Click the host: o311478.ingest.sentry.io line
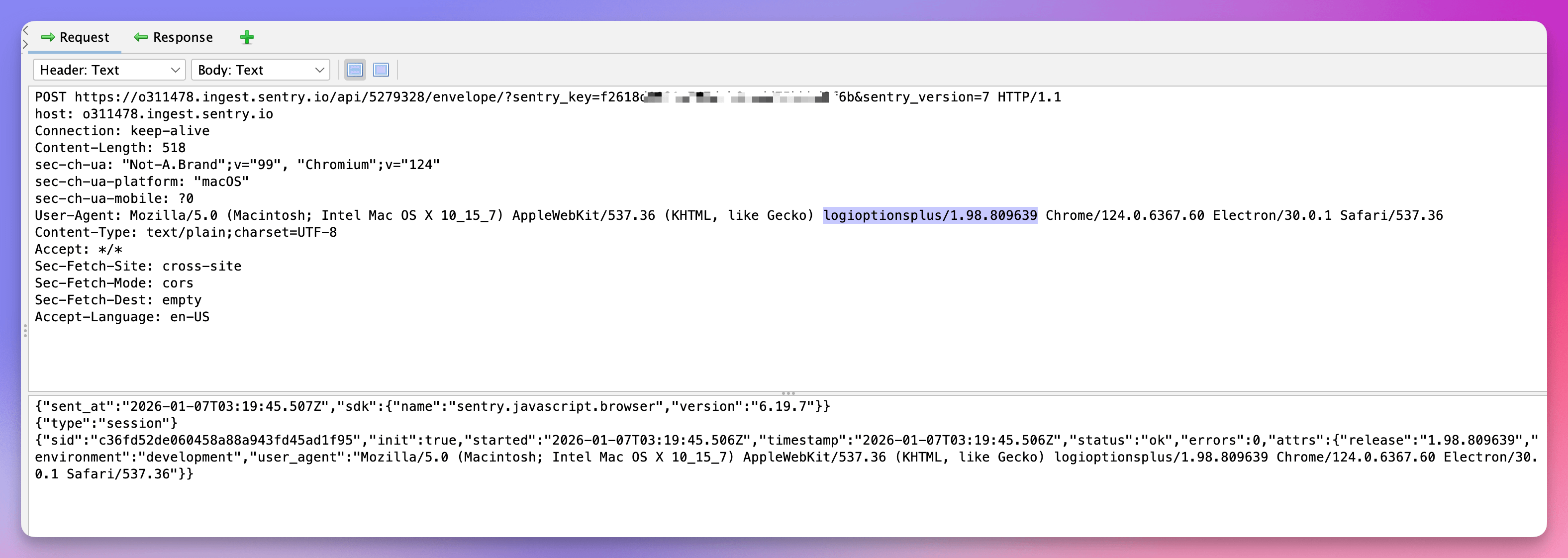 point(154,114)
